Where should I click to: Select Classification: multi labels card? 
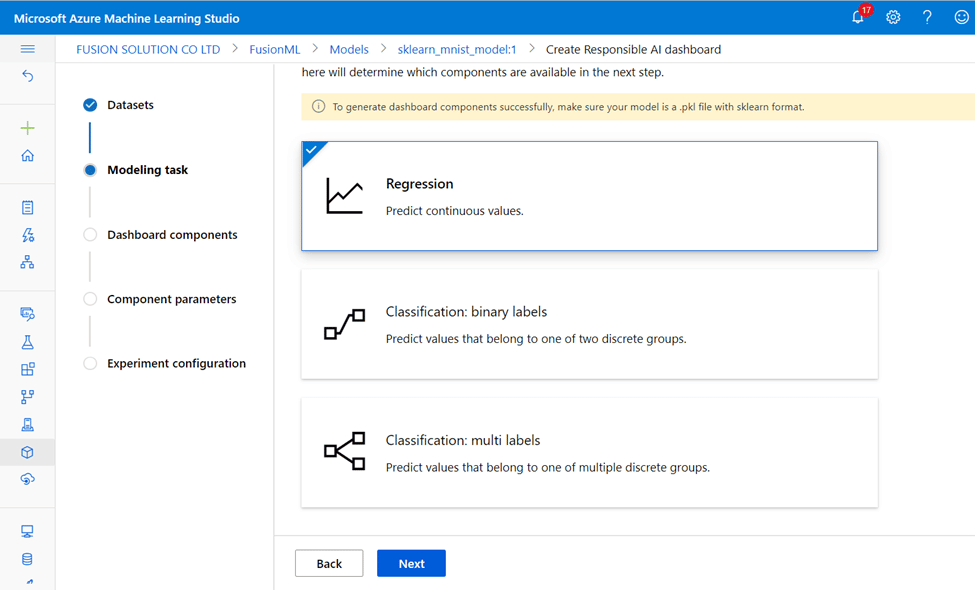[589, 453]
